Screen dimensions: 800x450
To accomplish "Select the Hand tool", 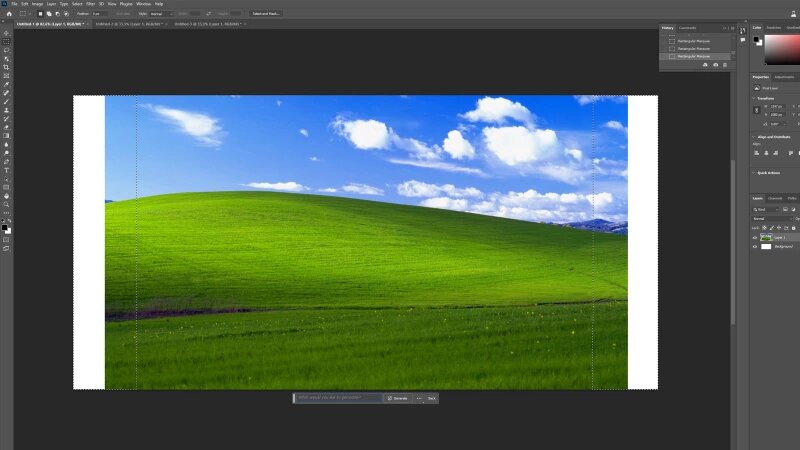I will point(6,196).
